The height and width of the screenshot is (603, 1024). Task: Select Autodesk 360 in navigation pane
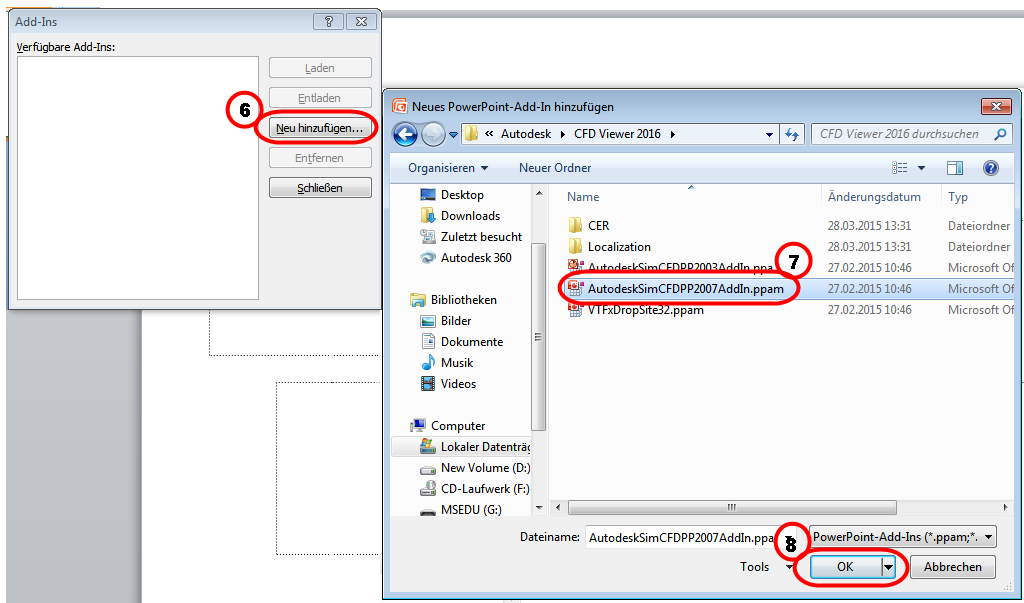pos(475,257)
